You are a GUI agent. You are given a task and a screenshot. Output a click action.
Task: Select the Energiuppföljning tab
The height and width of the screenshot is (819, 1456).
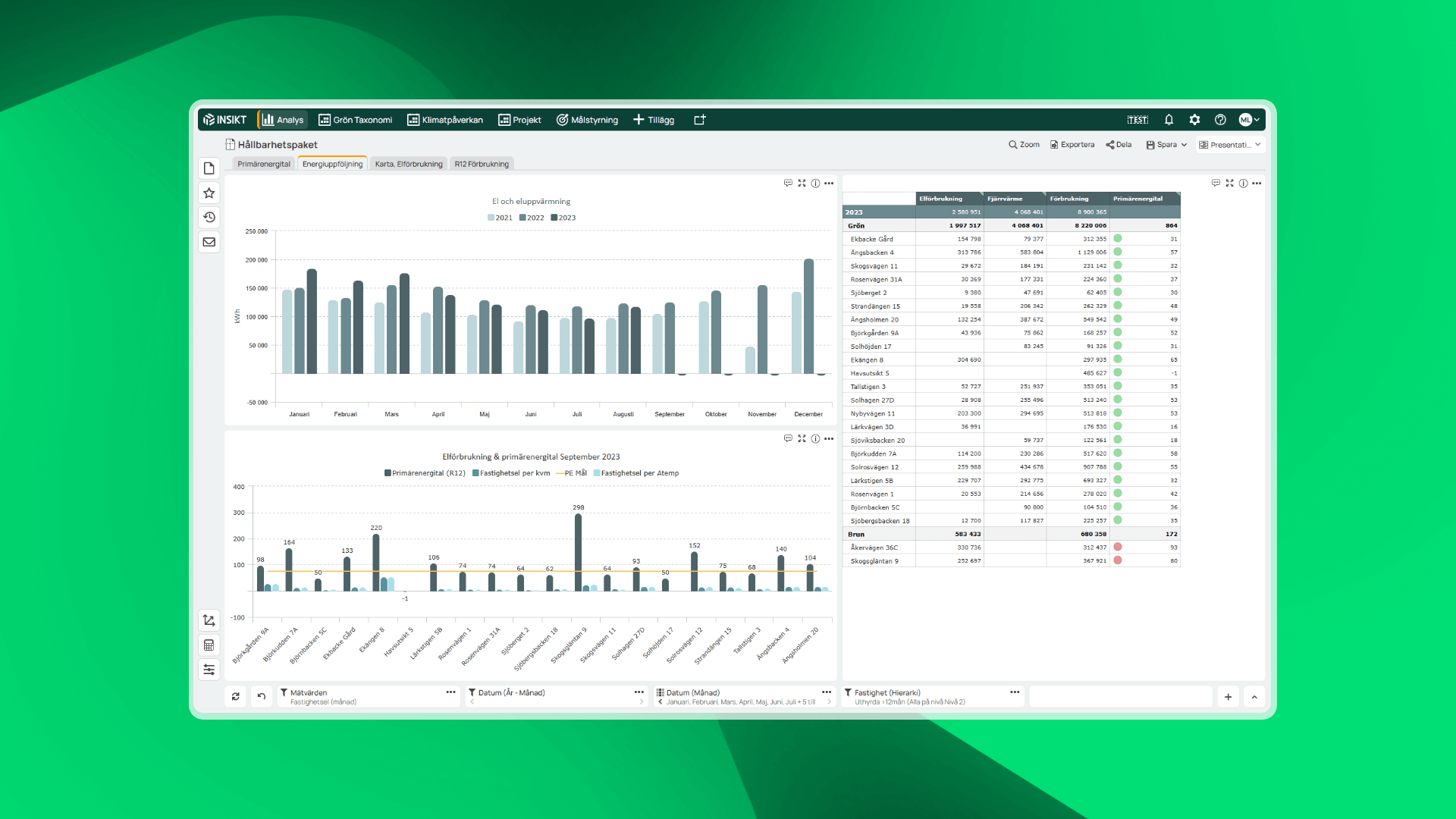coord(332,164)
